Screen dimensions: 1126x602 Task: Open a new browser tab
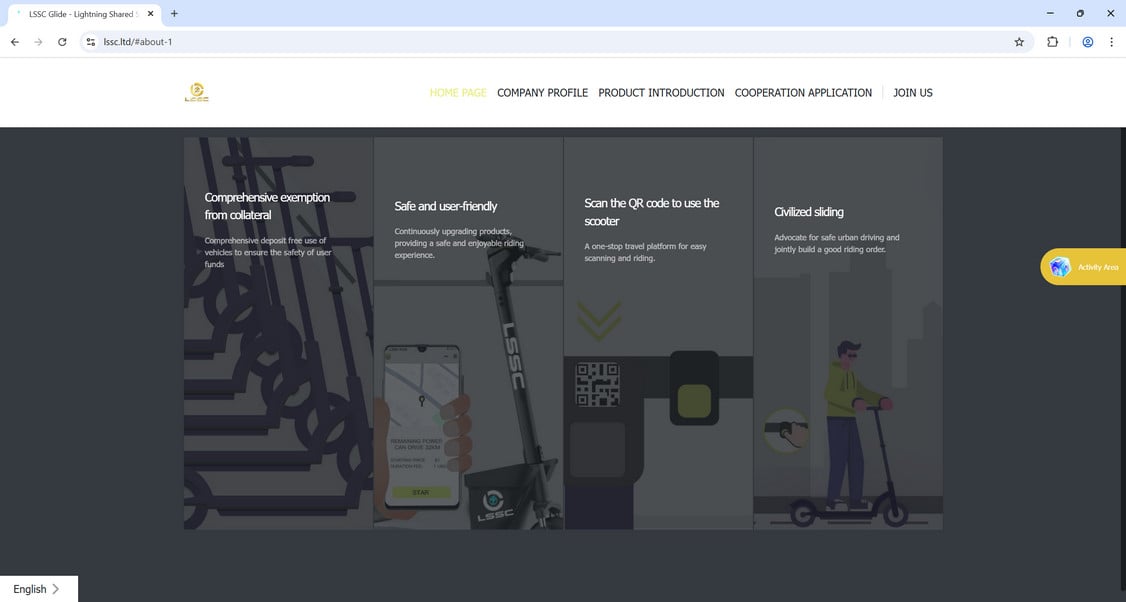point(174,14)
